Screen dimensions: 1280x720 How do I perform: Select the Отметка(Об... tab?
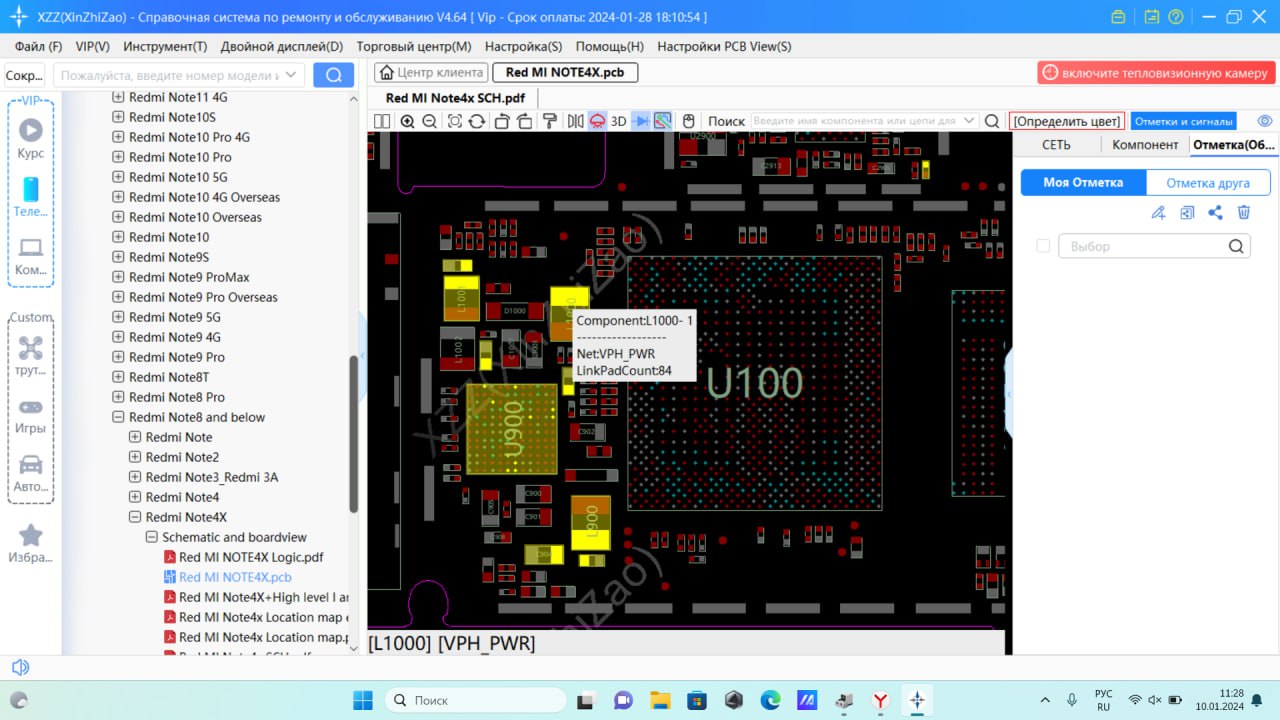point(1233,144)
